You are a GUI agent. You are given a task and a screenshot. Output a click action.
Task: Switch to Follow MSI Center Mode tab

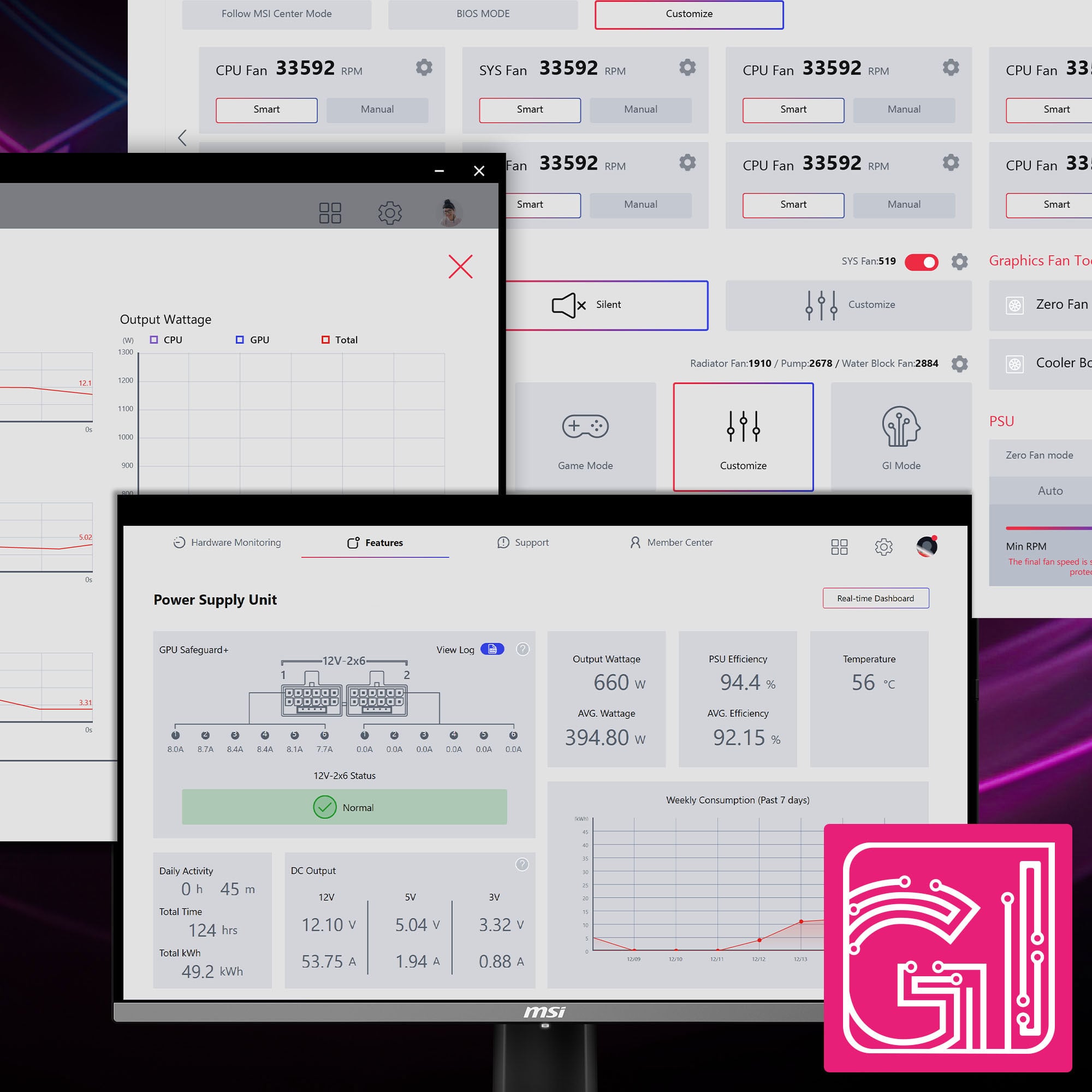click(276, 14)
